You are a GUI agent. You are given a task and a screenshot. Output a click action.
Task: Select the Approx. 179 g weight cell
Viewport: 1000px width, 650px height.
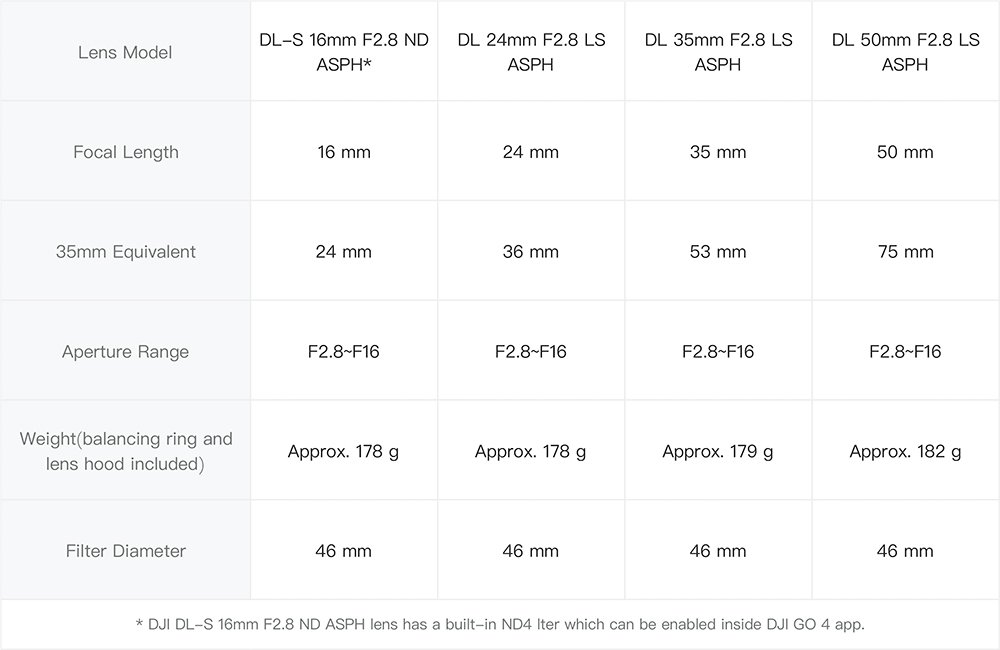point(718,452)
